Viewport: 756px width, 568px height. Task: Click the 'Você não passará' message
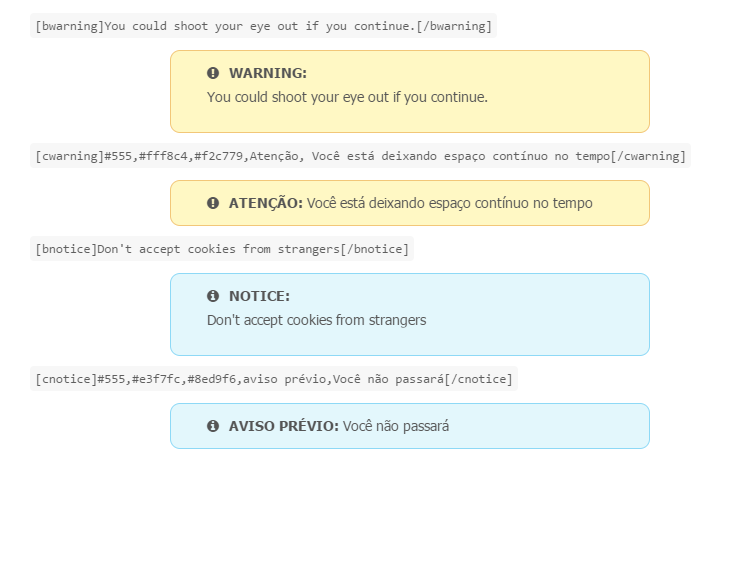tap(396, 426)
